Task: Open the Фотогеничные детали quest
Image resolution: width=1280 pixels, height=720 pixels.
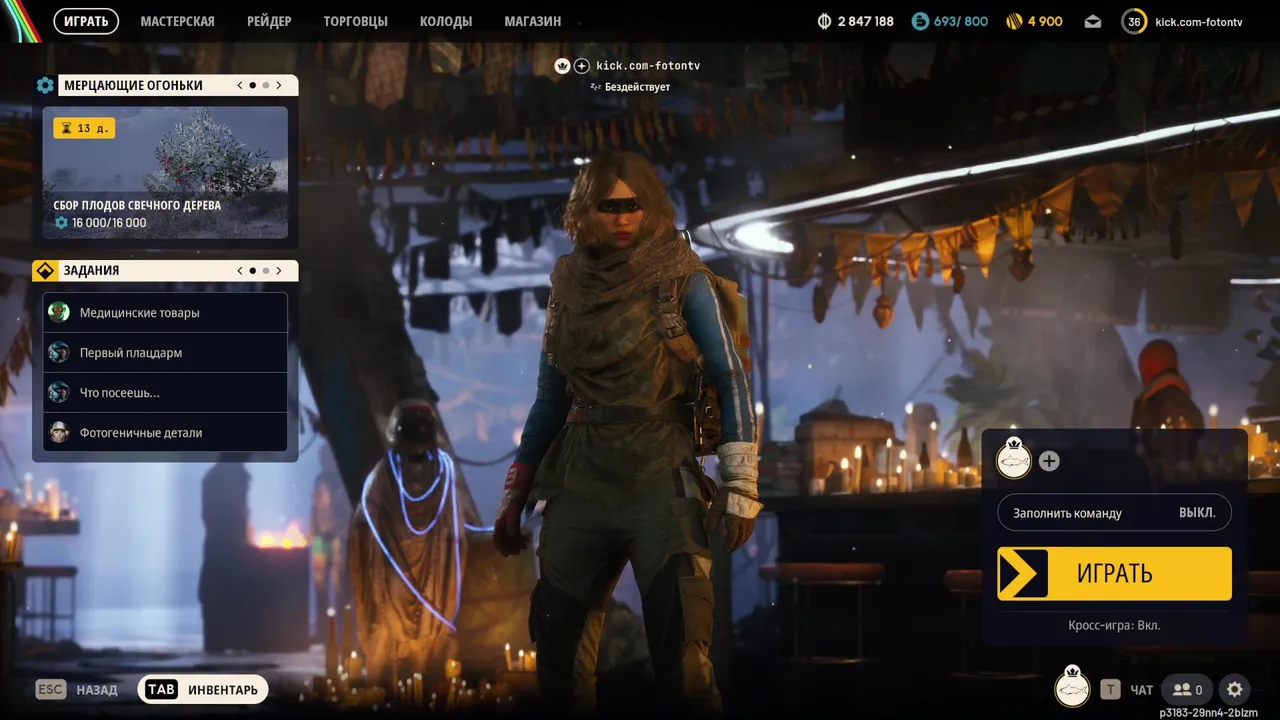Action: 165,432
